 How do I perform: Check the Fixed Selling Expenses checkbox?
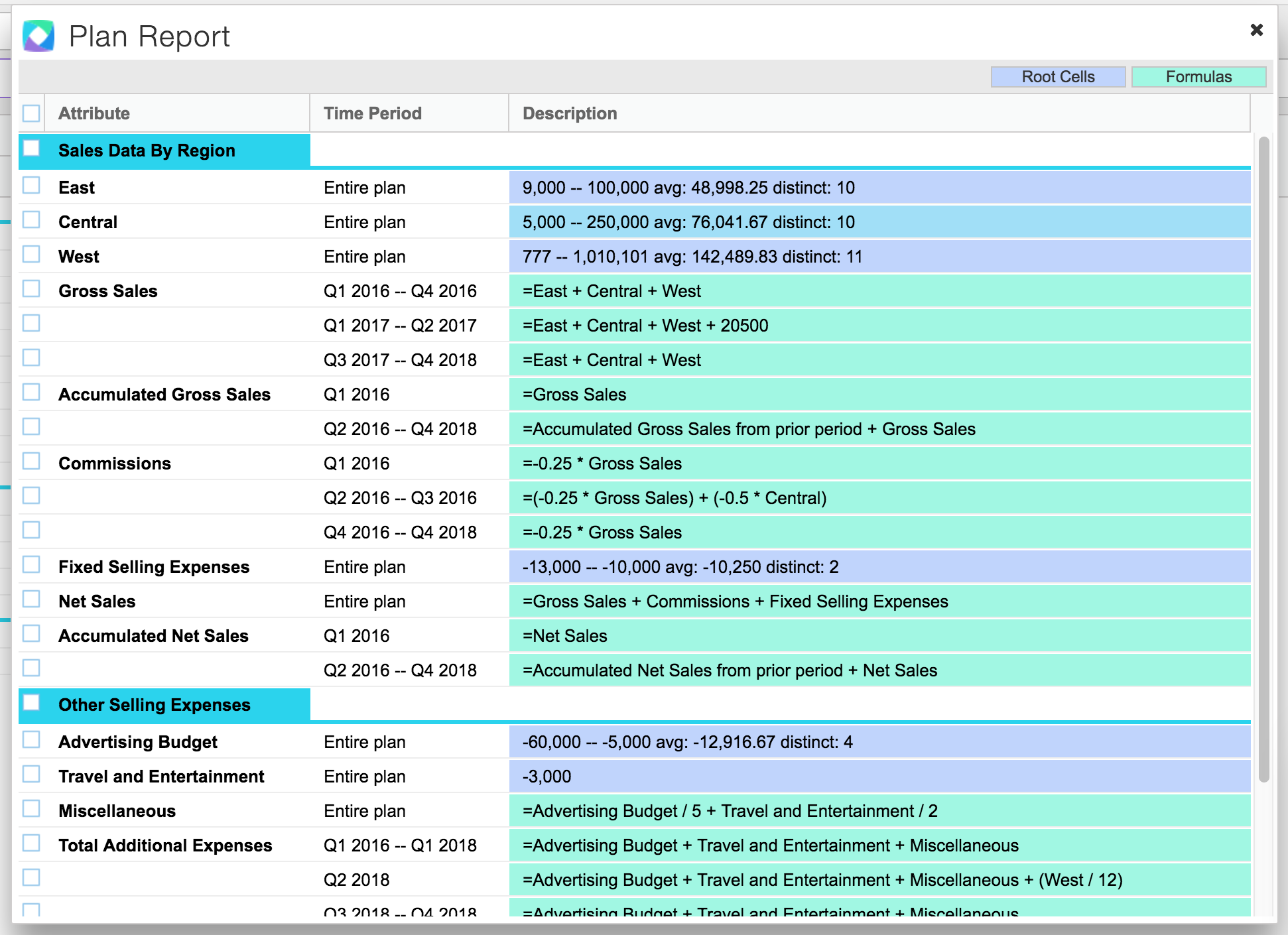click(x=31, y=564)
